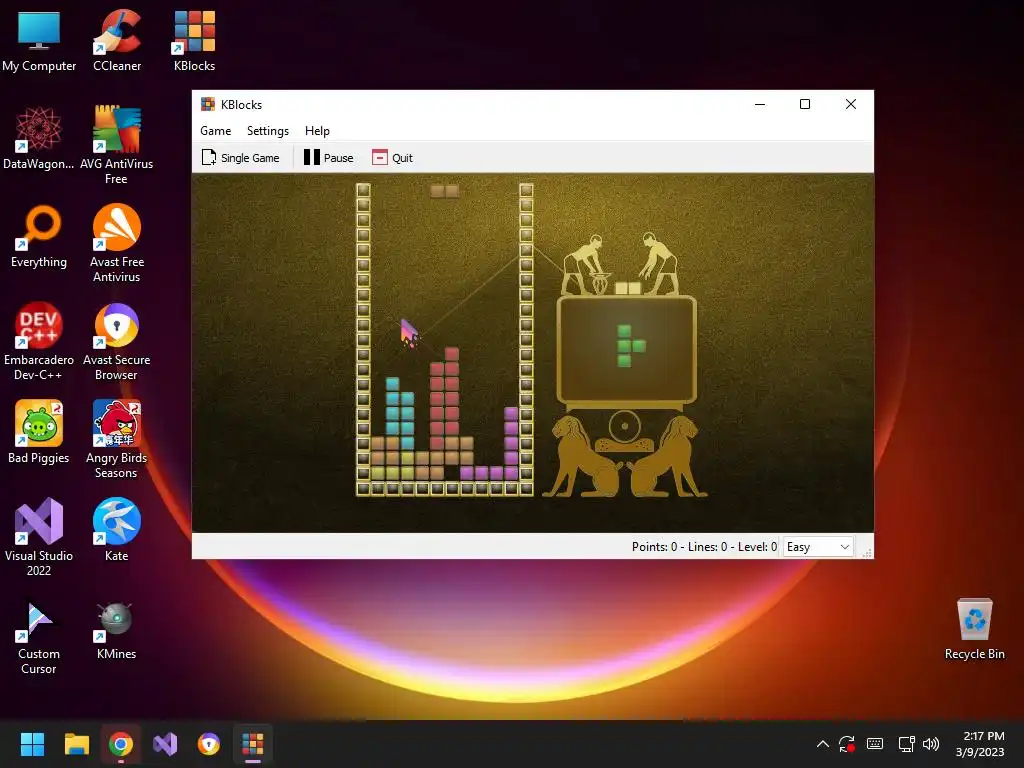This screenshot has height=768, width=1024.
Task: Open the clock showing 2:17 PM
Action: [980, 744]
